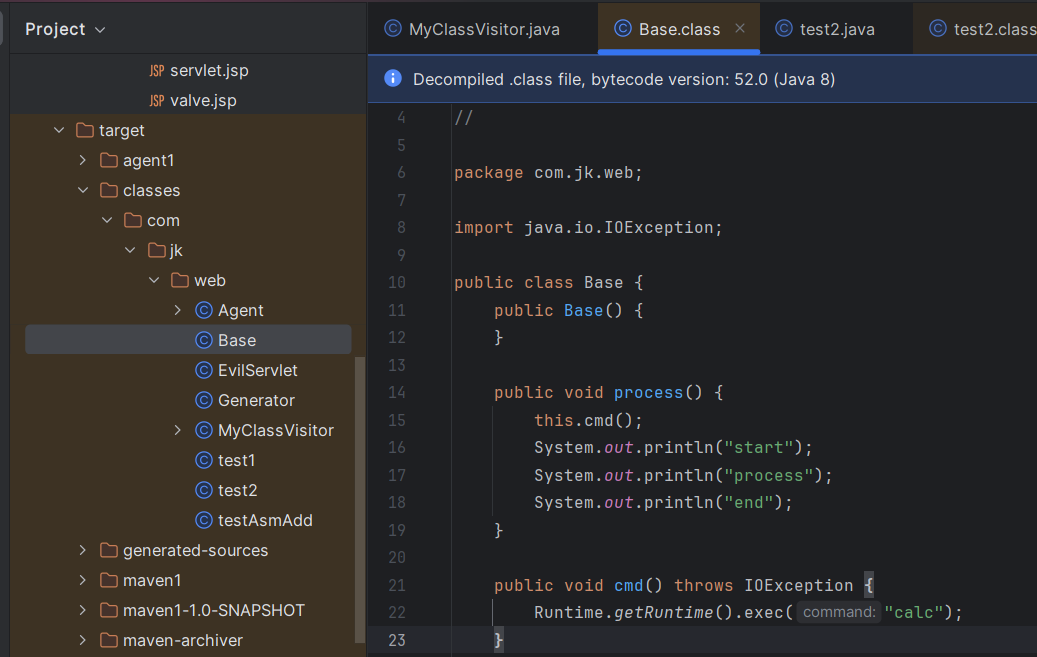Image resolution: width=1037 pixels, height=657 pixels.
Task: Open valve.jsp in the project tree
Action: (x=203, y=101)
